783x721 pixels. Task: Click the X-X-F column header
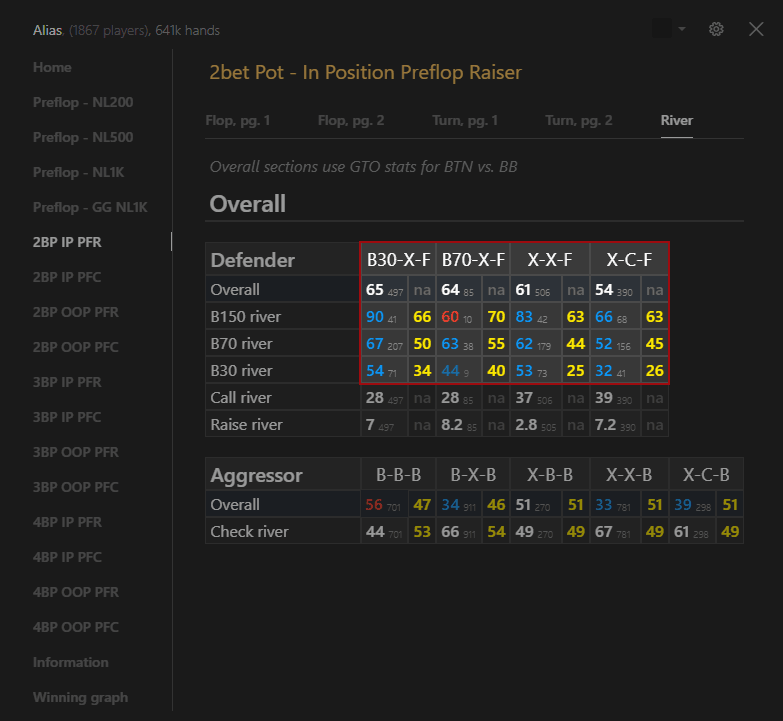(550, 260)
